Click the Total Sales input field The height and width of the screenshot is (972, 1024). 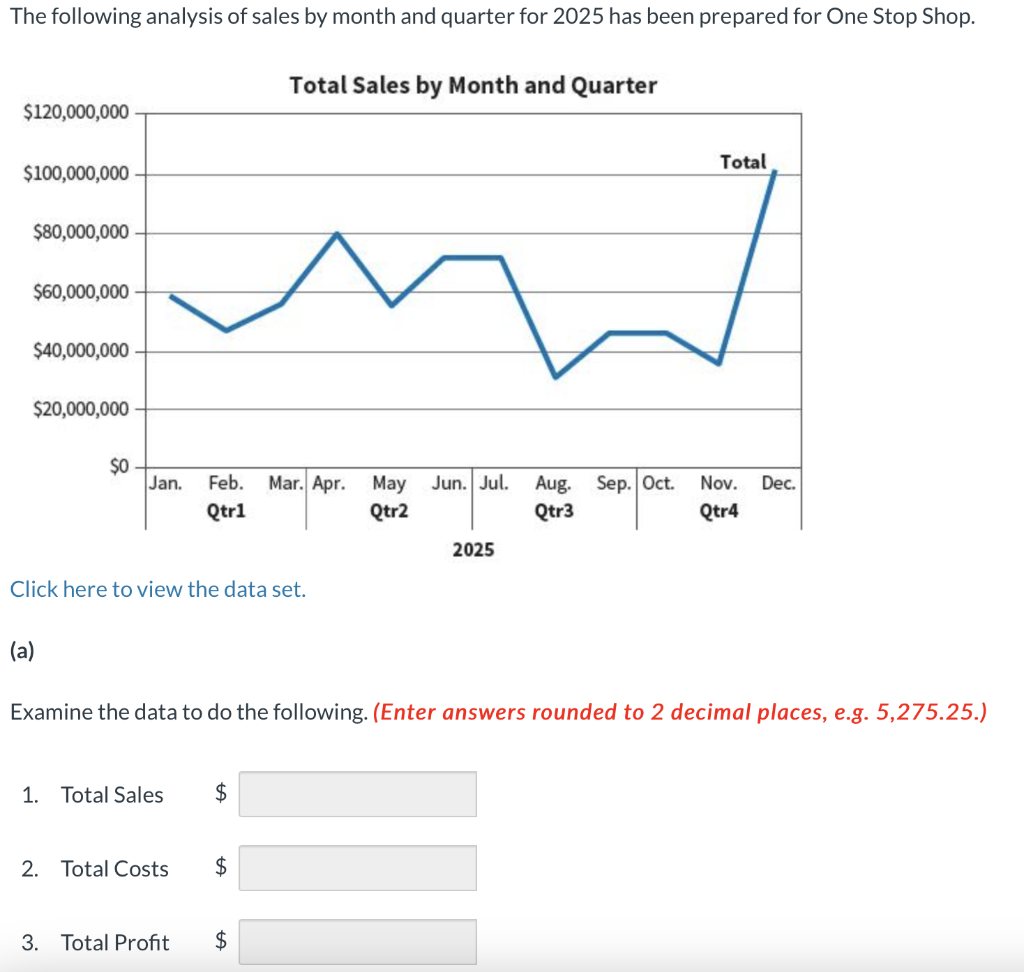[357, 794]
